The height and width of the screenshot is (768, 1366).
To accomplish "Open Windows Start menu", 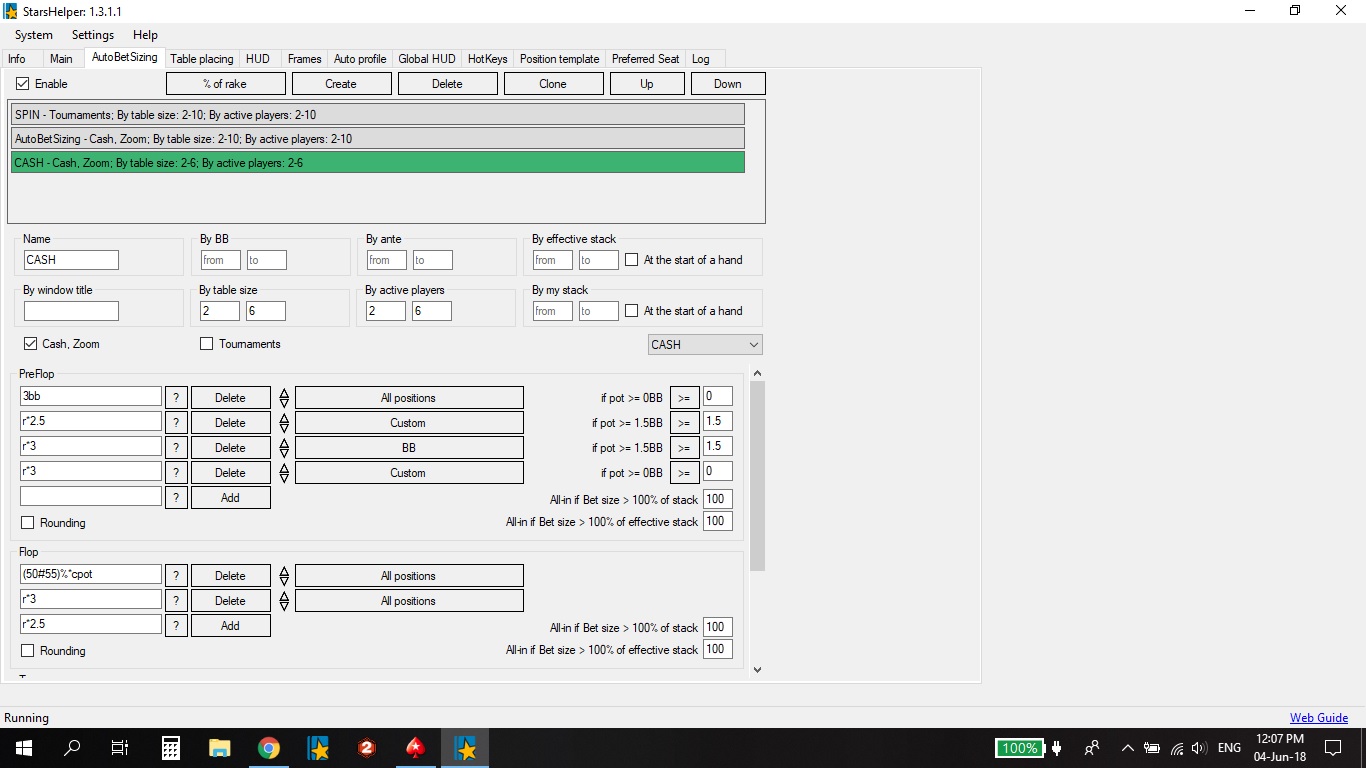I will pos(24,748).
